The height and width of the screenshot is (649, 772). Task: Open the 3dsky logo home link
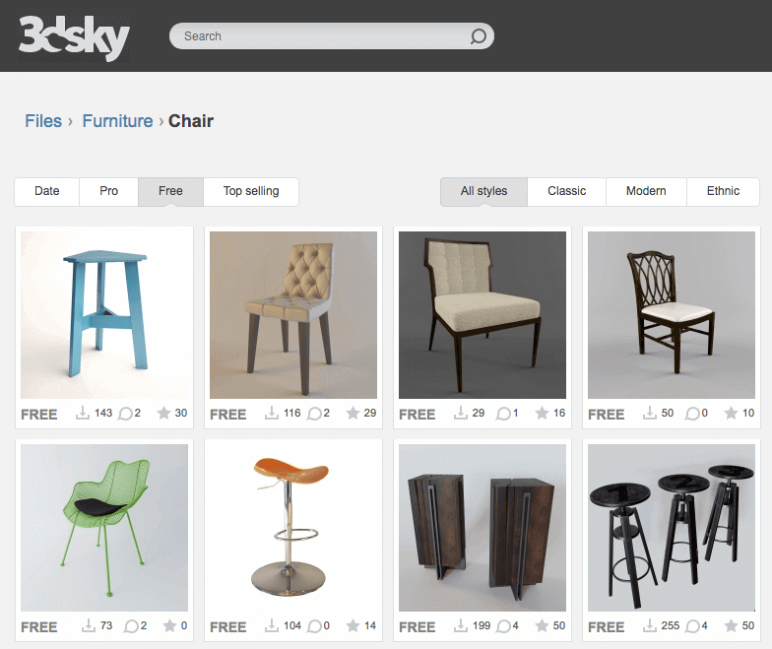(x=74, y=37)
